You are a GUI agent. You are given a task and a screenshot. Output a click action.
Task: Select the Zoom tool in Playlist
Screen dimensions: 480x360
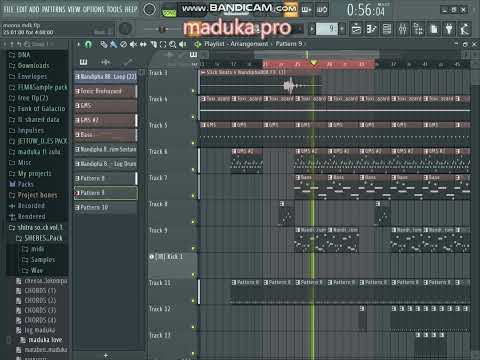pos(173,44)
